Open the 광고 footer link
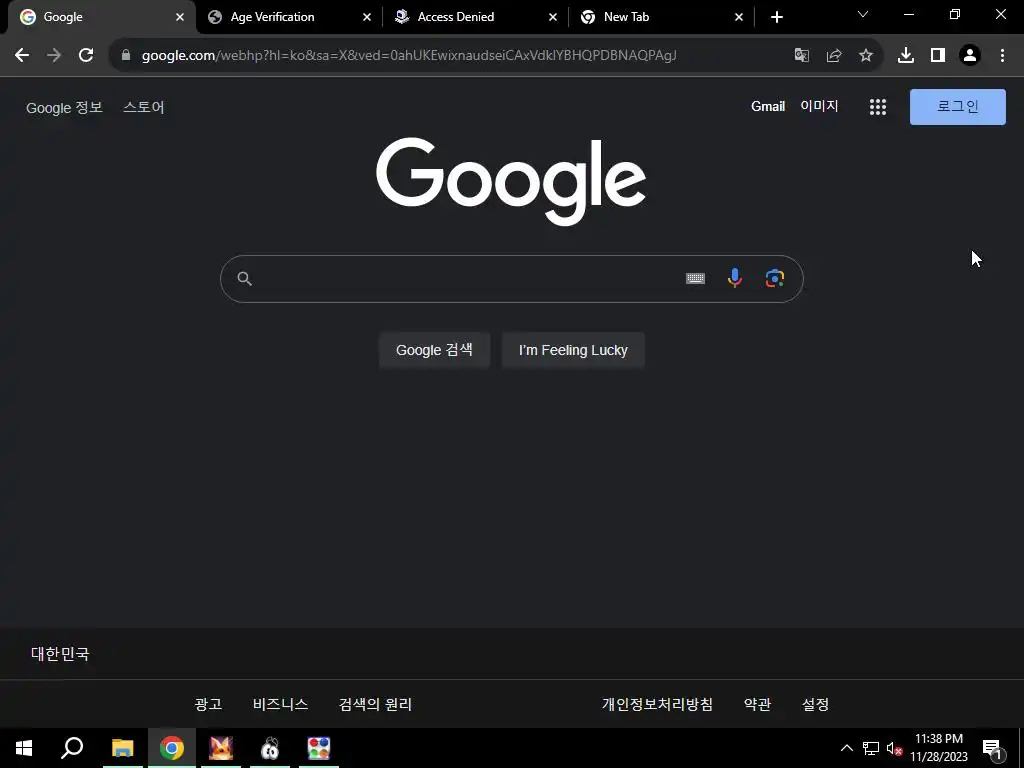 click(208, 704)
